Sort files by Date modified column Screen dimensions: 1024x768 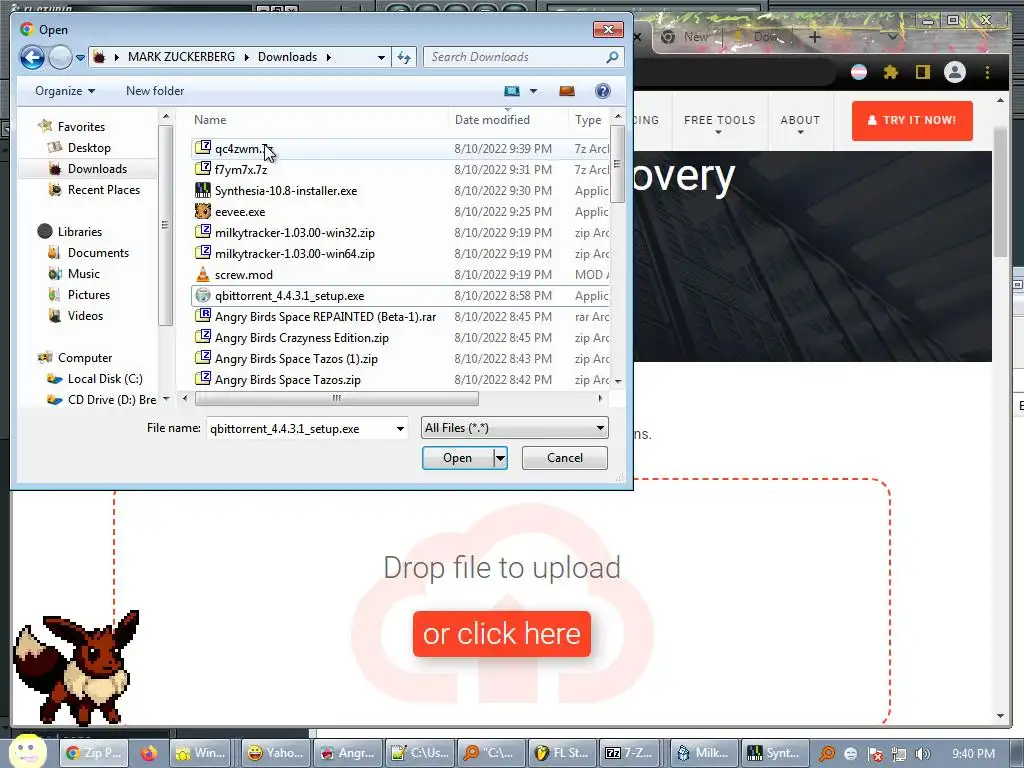point(492,120)
